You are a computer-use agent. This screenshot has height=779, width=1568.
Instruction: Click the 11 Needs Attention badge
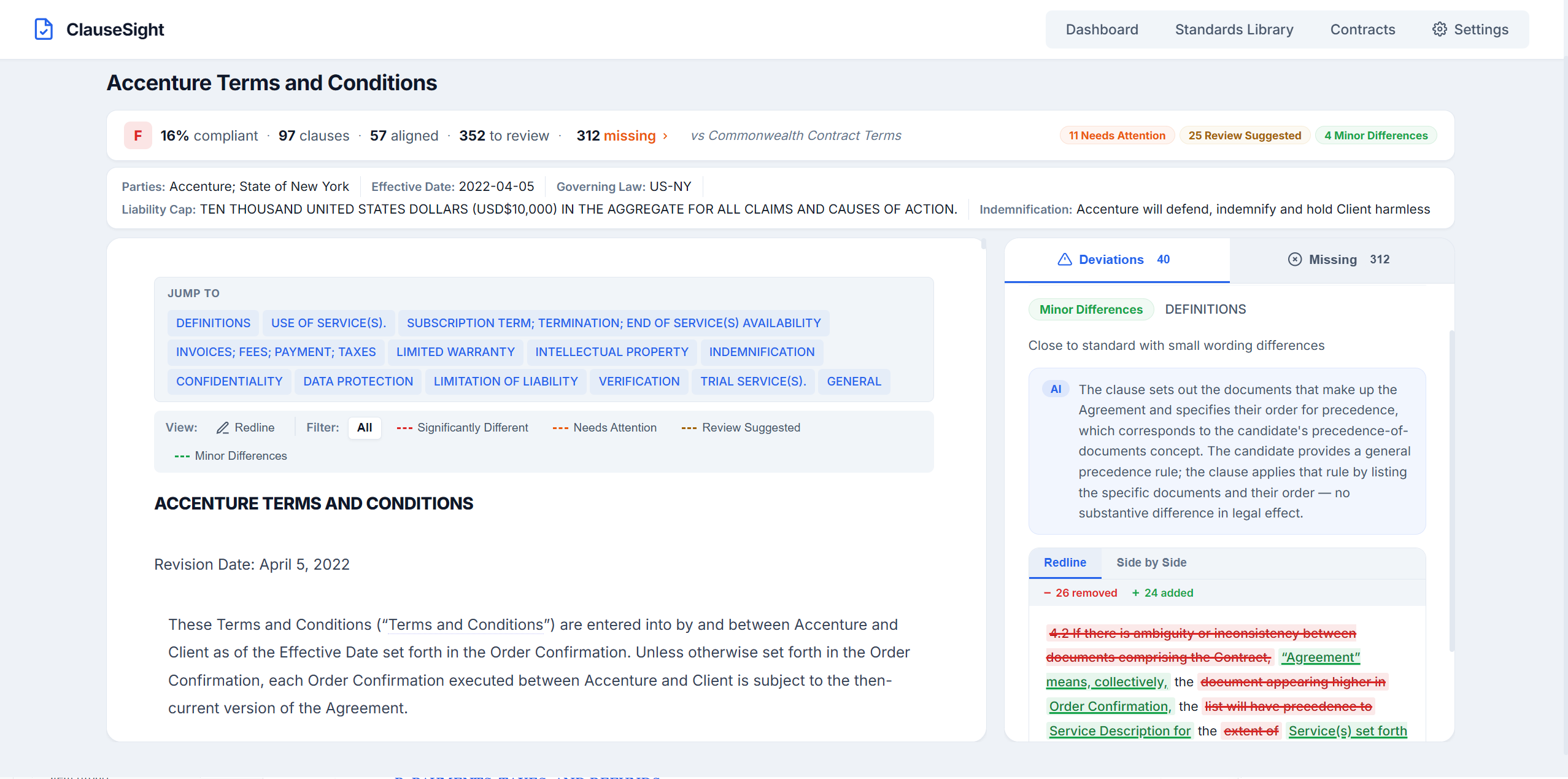(1117, 136)
